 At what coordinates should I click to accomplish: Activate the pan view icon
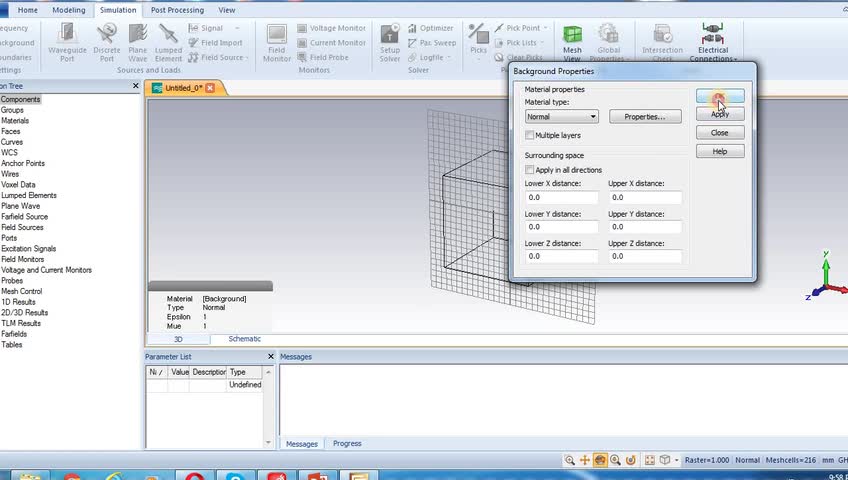click(x=585, y=460)
